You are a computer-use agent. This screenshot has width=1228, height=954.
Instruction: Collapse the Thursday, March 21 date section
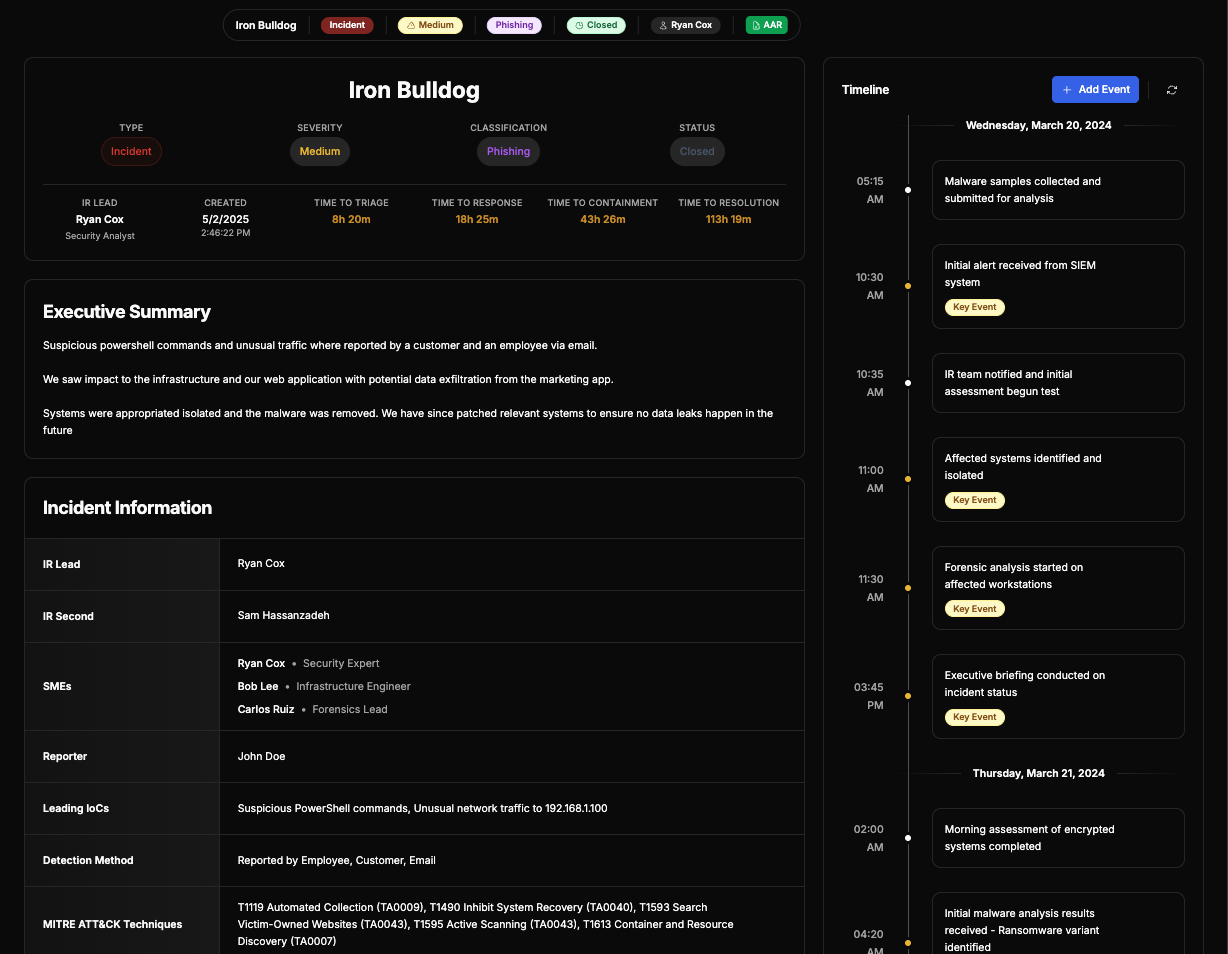(x=1038, y=773)
